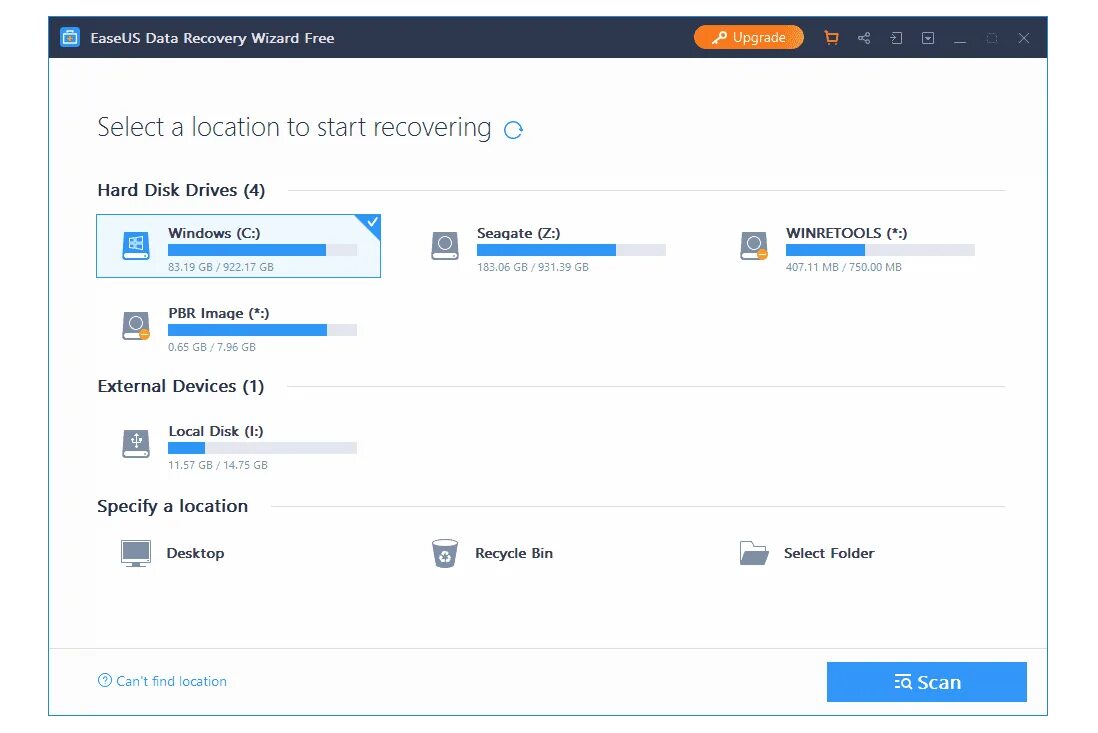Click the Windows (C:) usage bar

(263, 250)
